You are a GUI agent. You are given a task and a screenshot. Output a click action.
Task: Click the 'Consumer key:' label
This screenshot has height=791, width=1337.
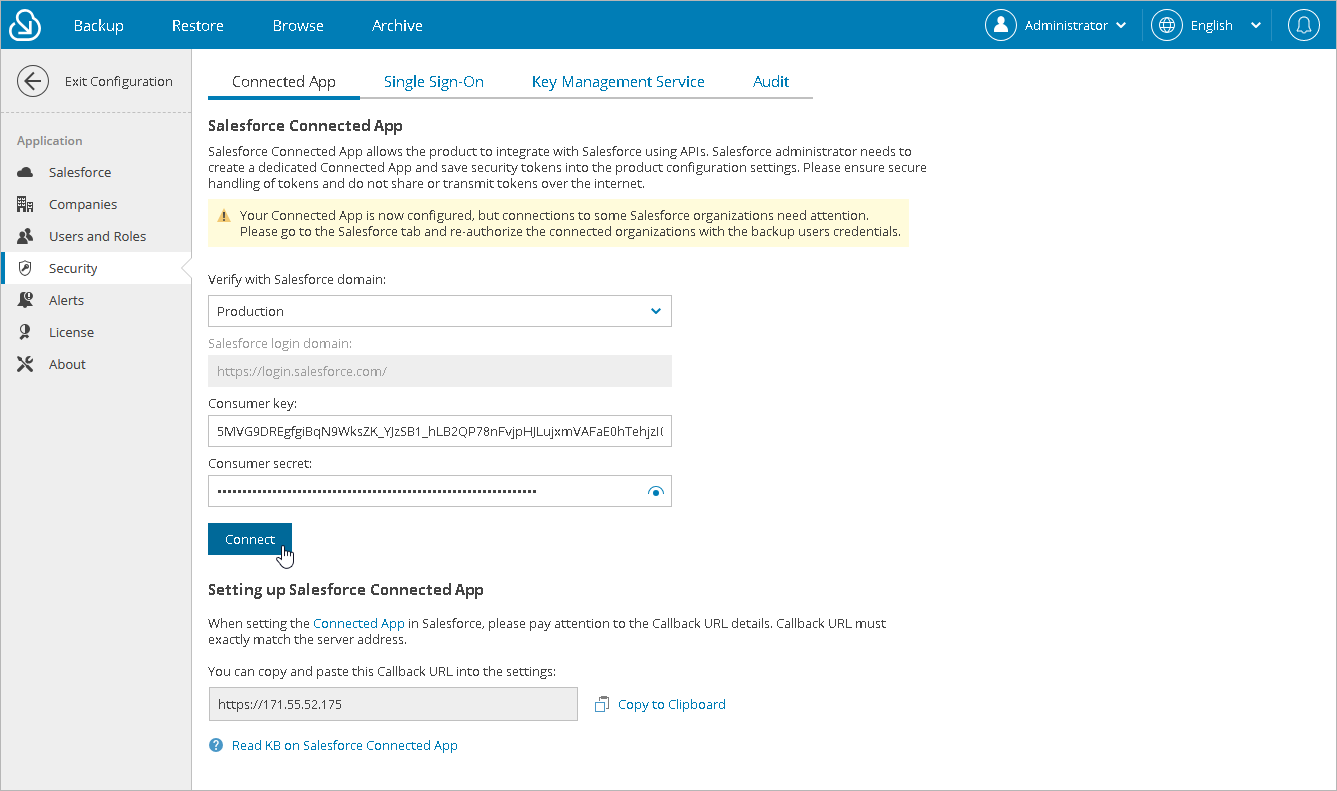pos(253,404)
